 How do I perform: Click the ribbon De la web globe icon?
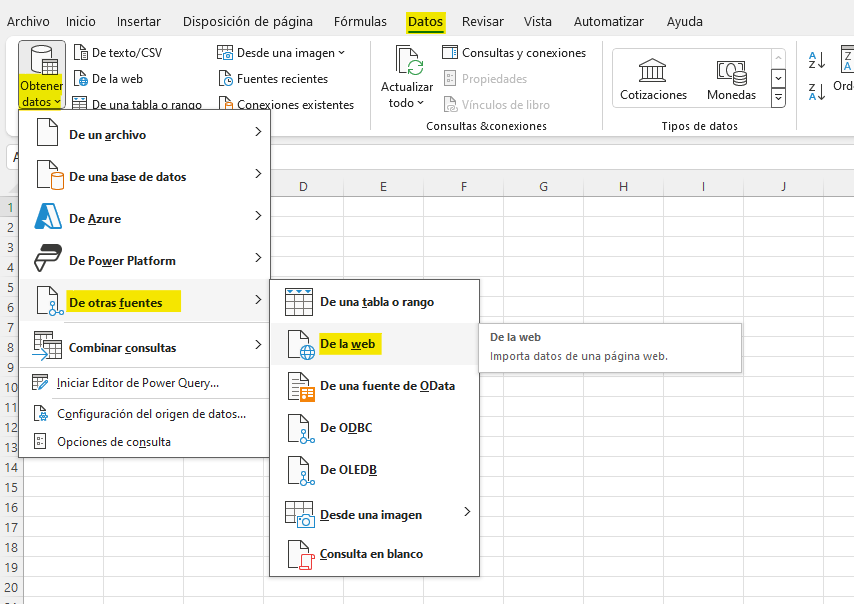(x=81, y=79)
